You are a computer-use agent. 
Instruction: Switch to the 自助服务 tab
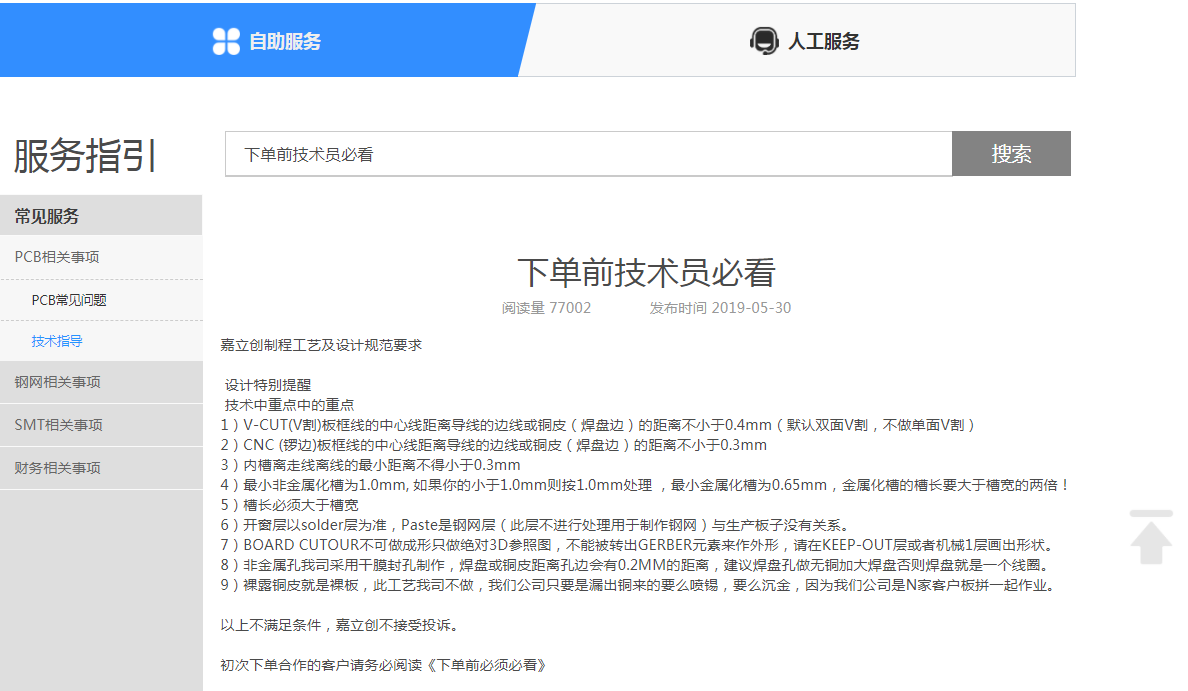pyautogui.click(x=284, y=42)
